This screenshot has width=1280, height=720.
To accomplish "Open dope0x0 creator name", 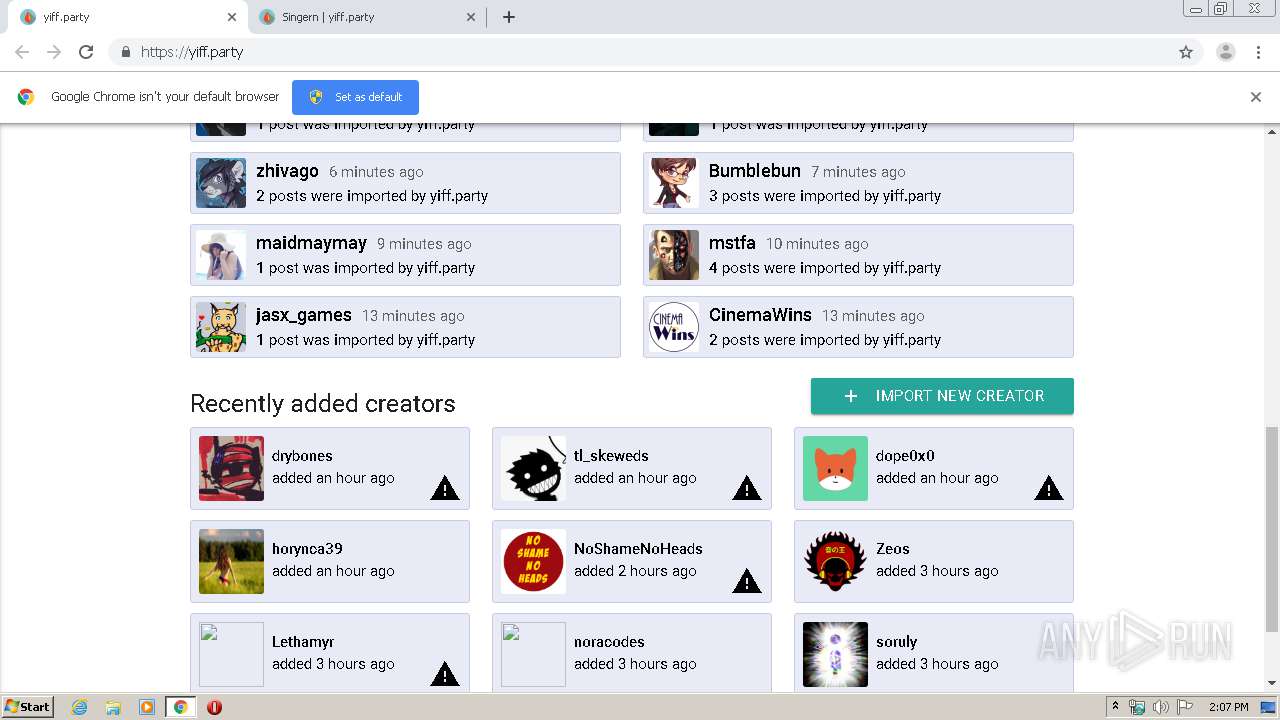I will click(905, 456).
